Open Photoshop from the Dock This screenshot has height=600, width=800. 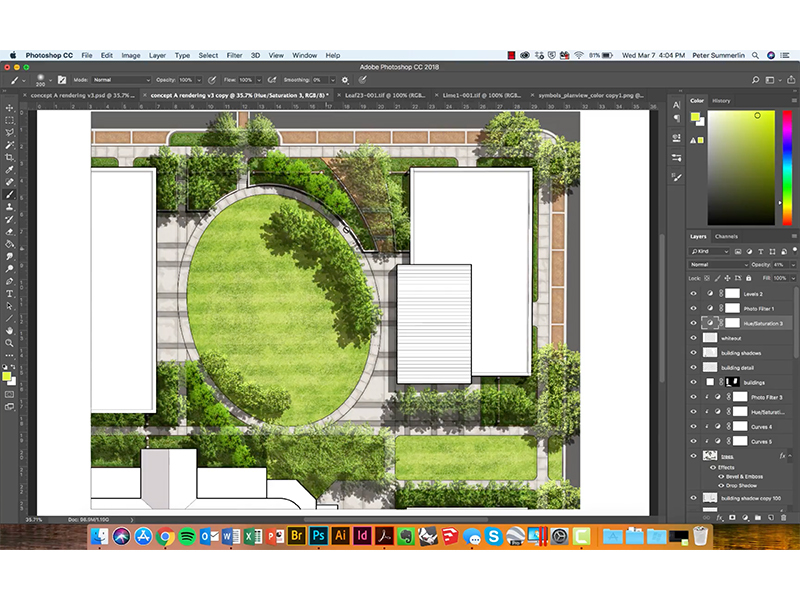320,537
